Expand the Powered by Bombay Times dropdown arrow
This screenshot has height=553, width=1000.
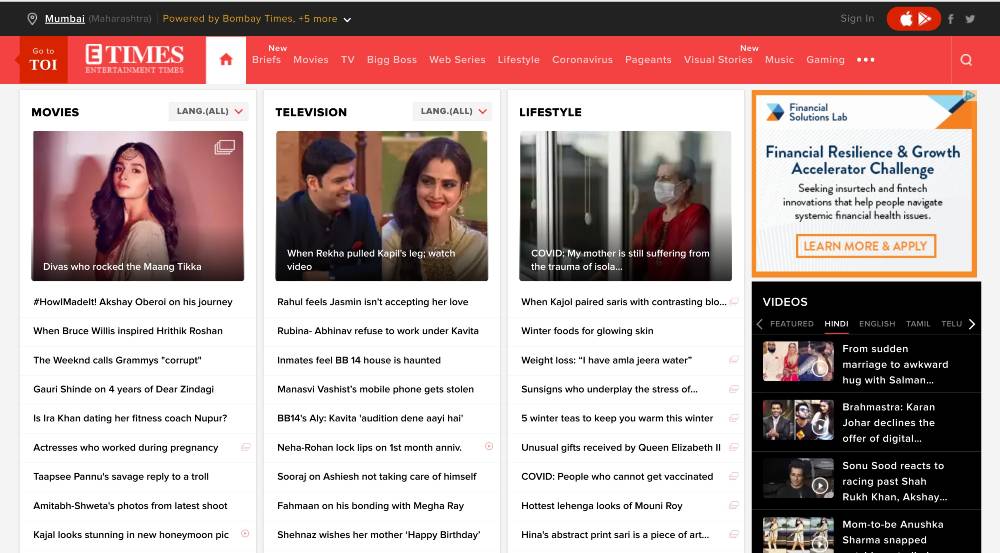347,20
